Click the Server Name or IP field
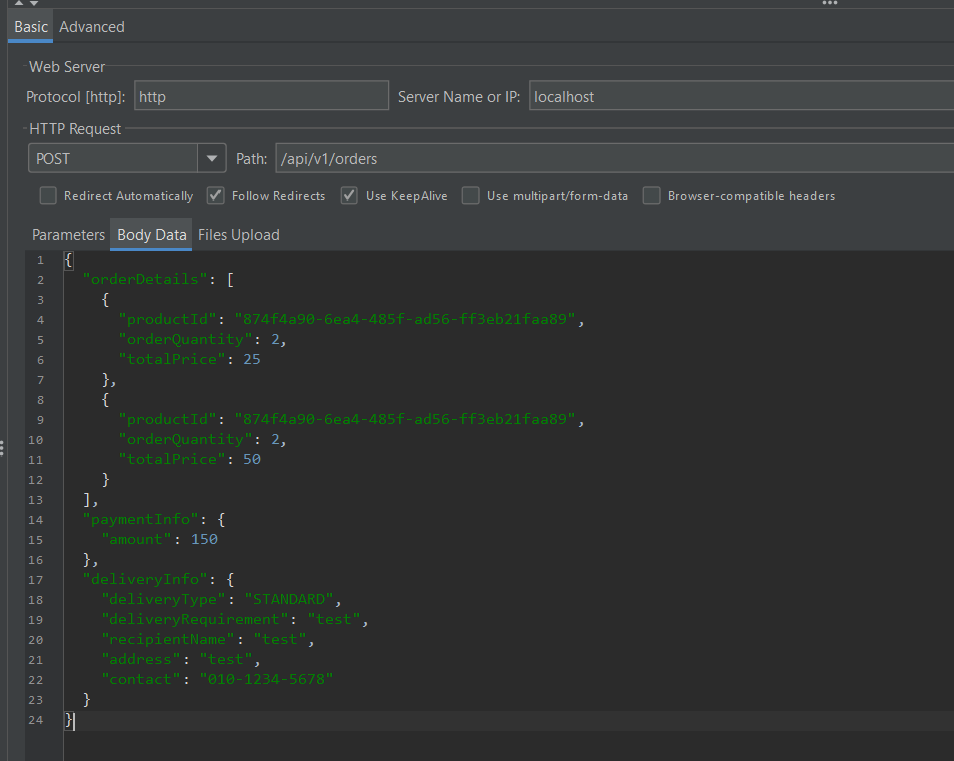 click(741, 96)
